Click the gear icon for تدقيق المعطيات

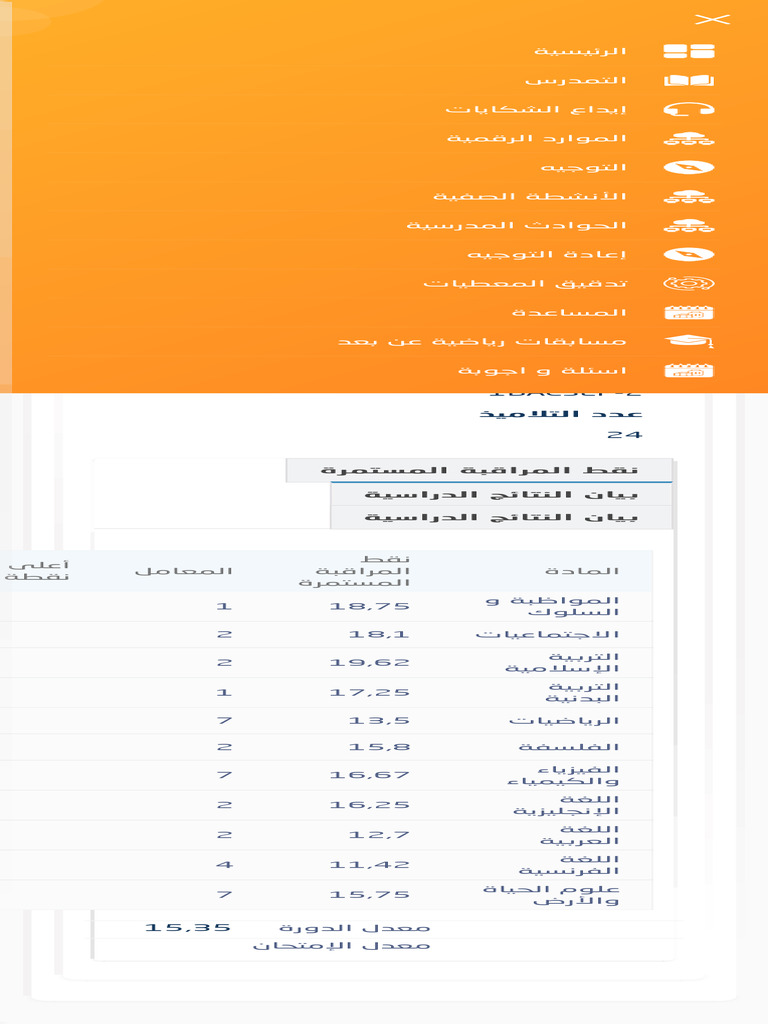[x=689, y=283]
